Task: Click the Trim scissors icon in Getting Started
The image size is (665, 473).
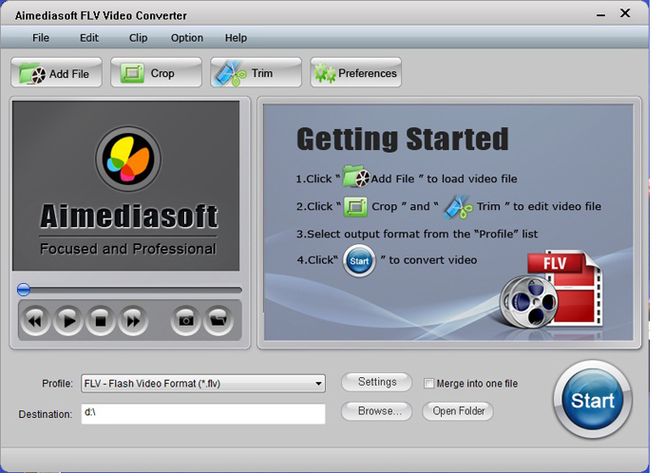Action: (458, 207)
